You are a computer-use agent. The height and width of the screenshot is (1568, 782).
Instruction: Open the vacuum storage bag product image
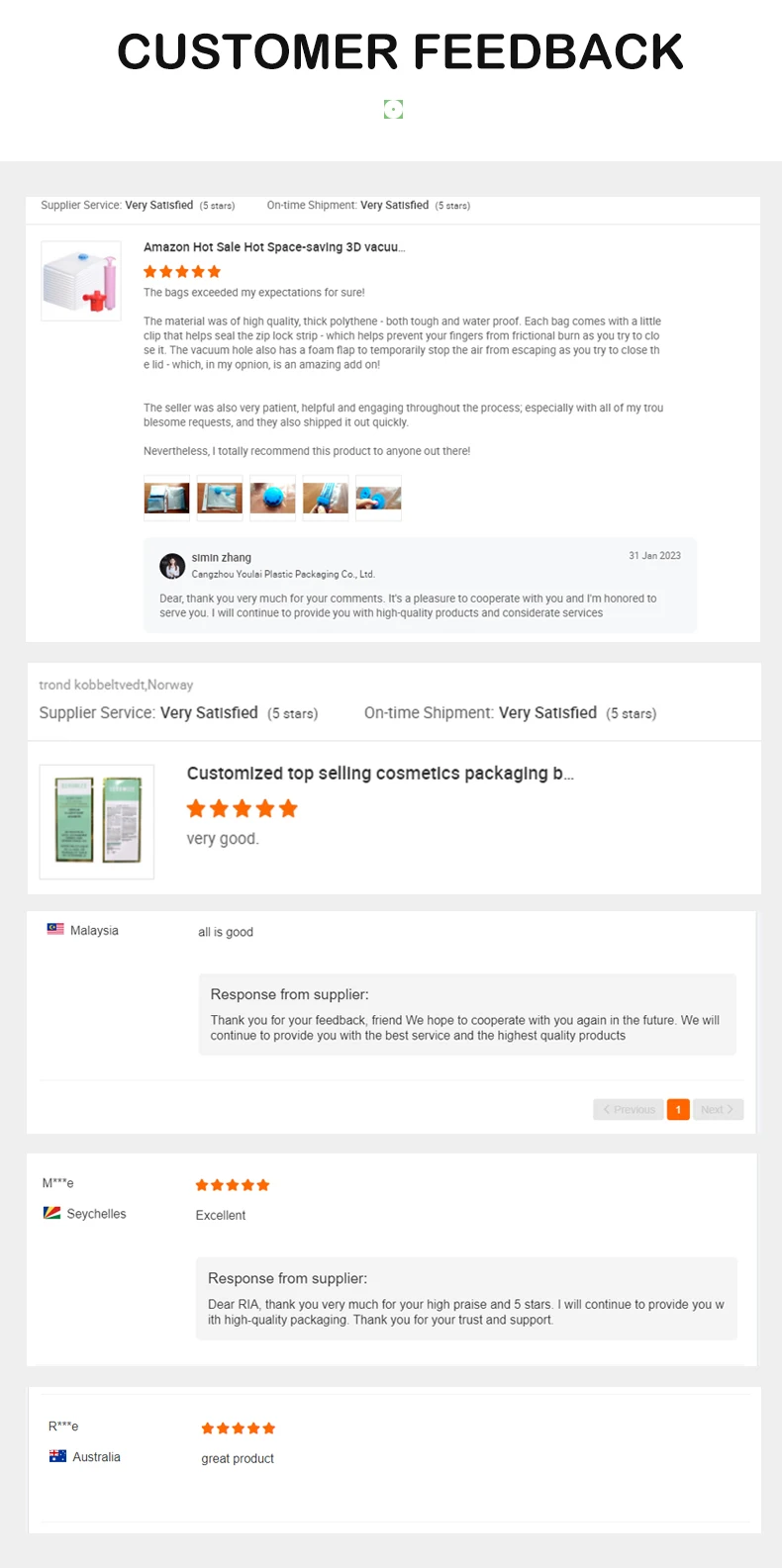(81, 281)
